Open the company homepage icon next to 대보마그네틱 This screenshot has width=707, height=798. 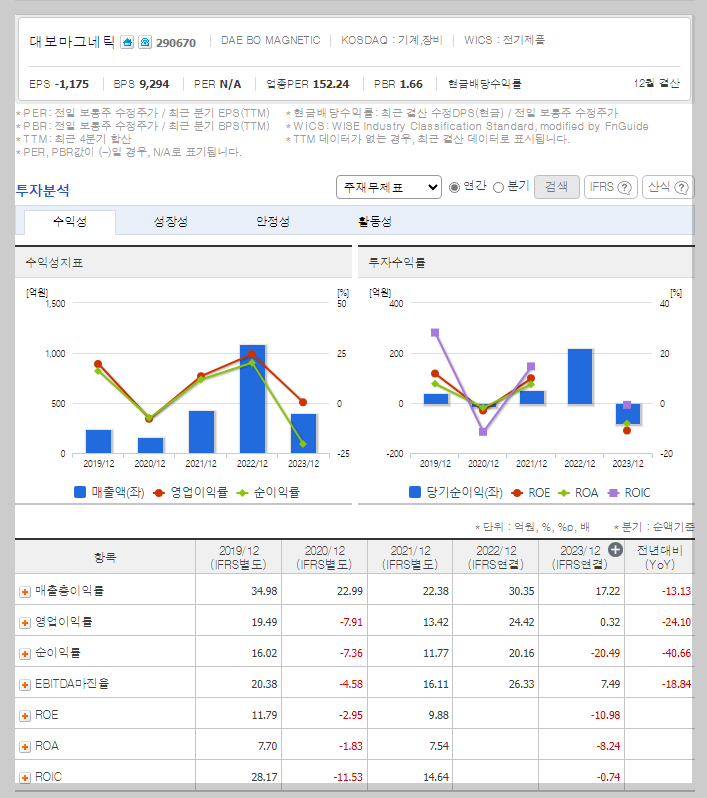[x=127, y=42]
